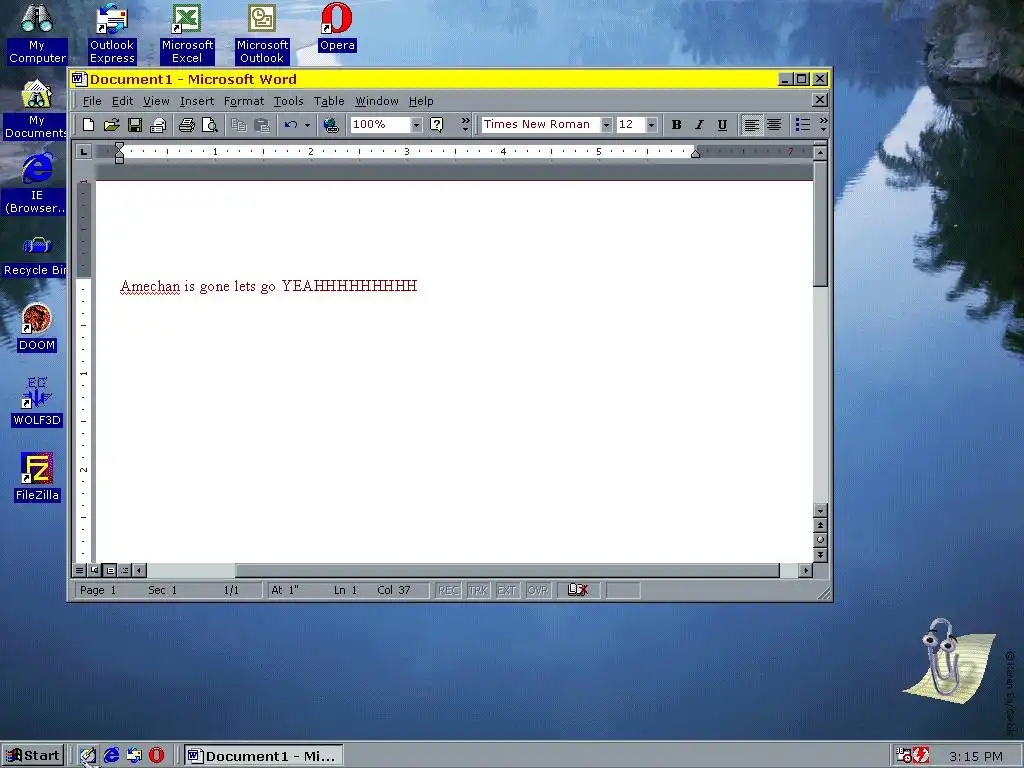Open the Tools menu
Image resolution: width=1024 pixels, height=768 pixels.
288,101
